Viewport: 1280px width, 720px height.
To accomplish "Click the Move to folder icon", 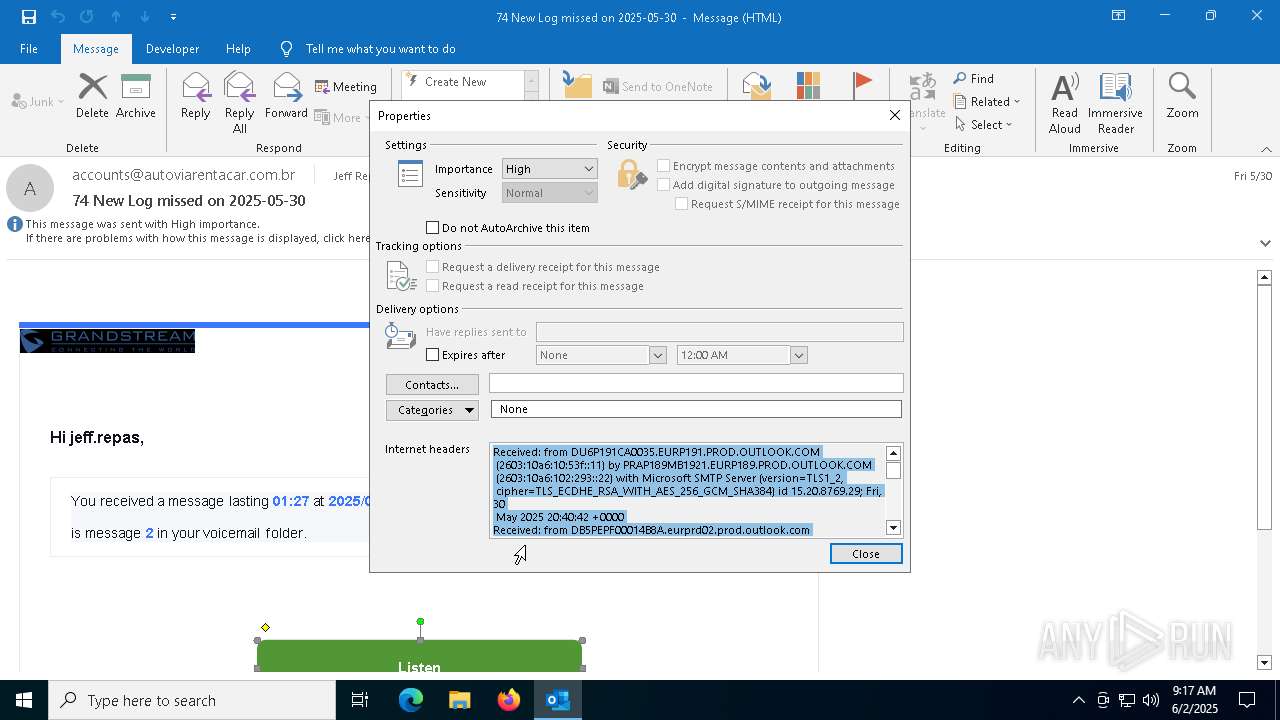I will (577, 86).
